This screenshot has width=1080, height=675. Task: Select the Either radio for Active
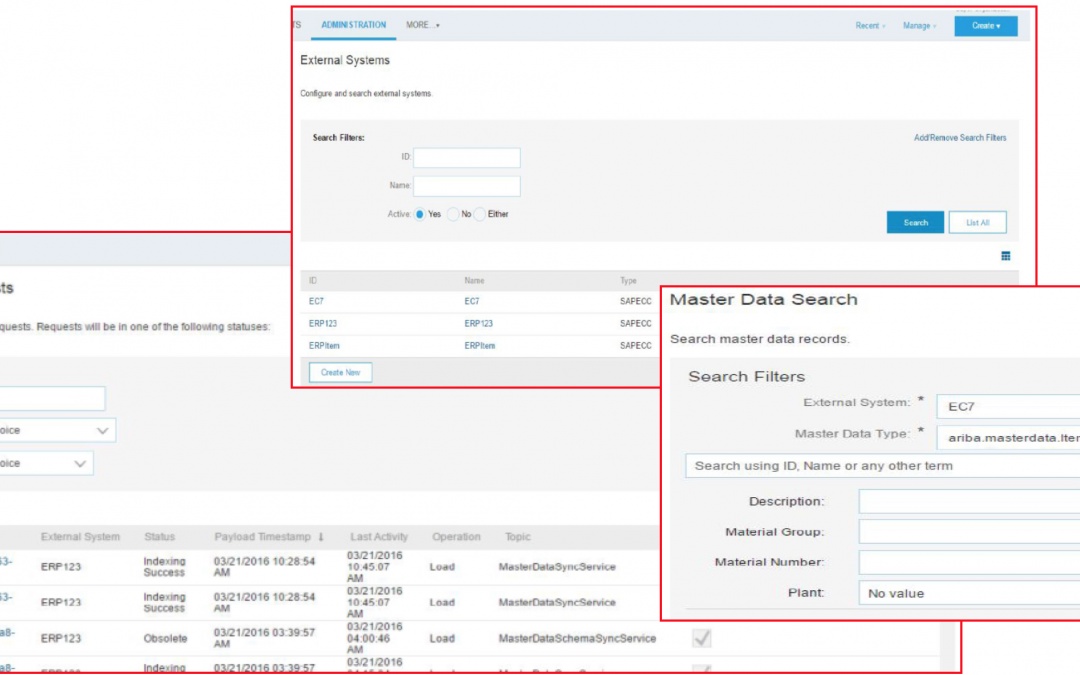(479, 214)
